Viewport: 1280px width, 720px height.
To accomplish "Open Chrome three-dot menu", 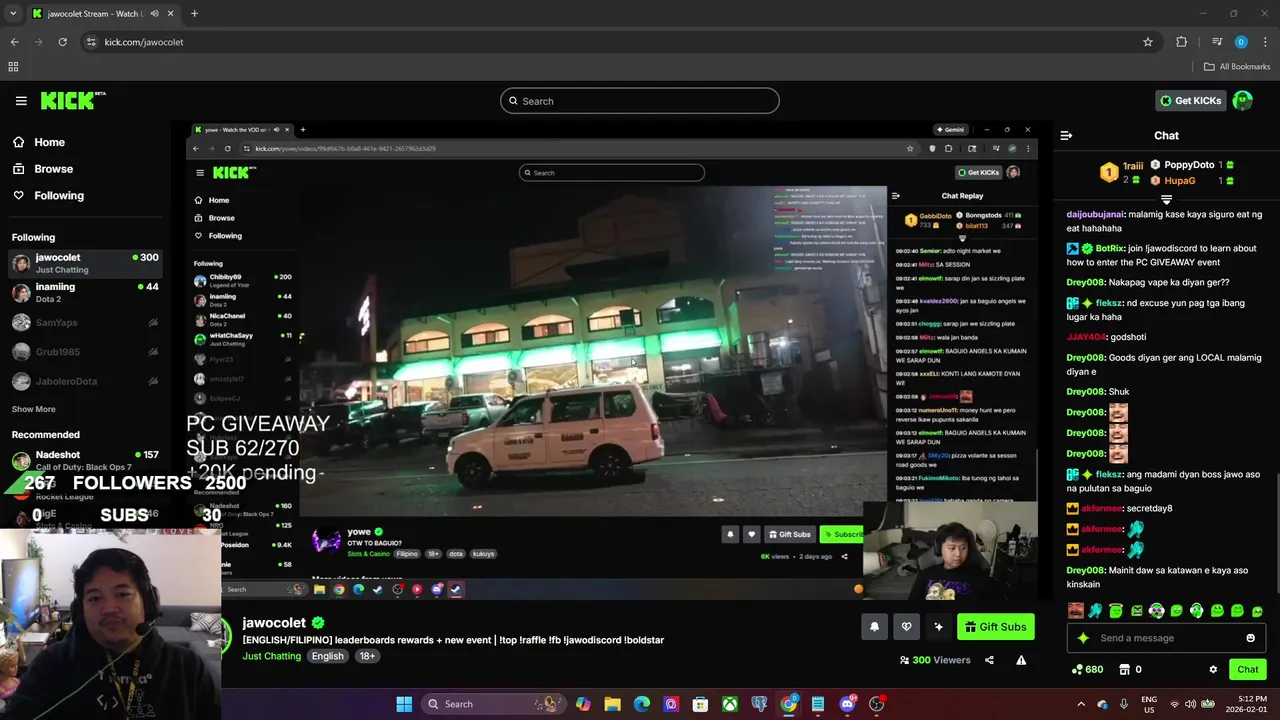I will (x=1266, y=42).
